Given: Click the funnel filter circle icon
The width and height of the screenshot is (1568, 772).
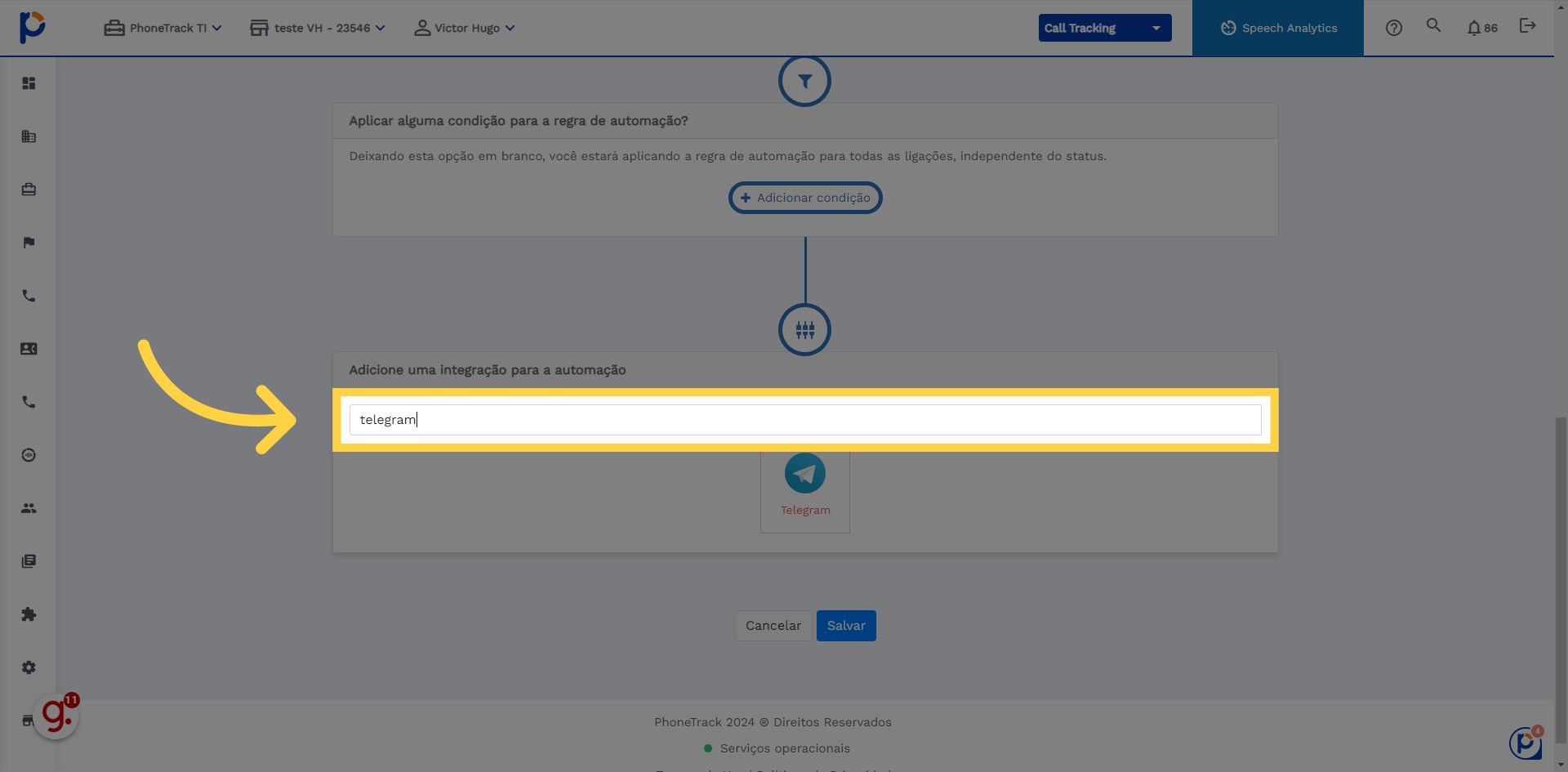Looking at the screenshot, I should (804, 81).
